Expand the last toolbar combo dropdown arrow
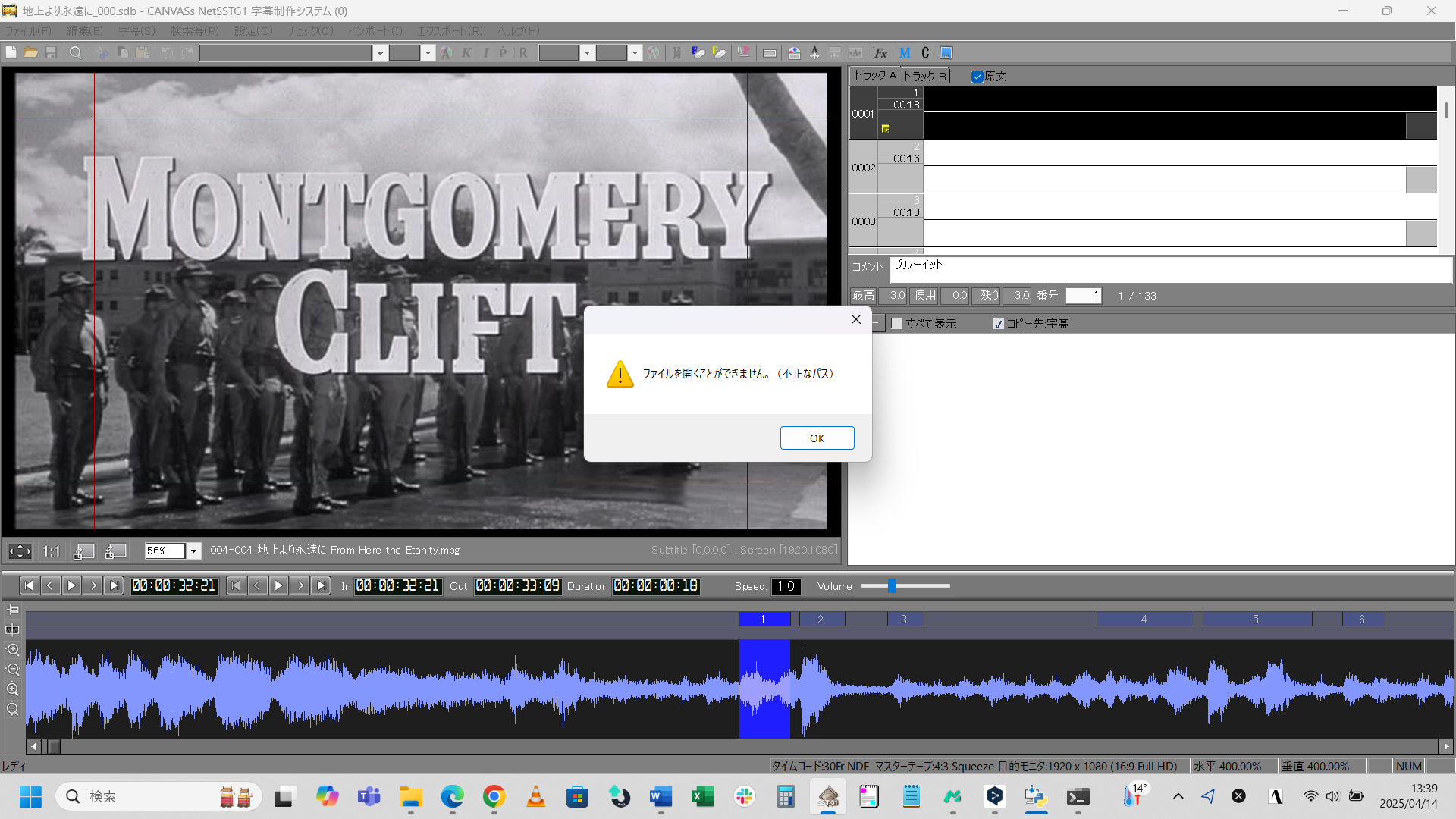Viewport: 1456px width, 819px height. [635, 53]
